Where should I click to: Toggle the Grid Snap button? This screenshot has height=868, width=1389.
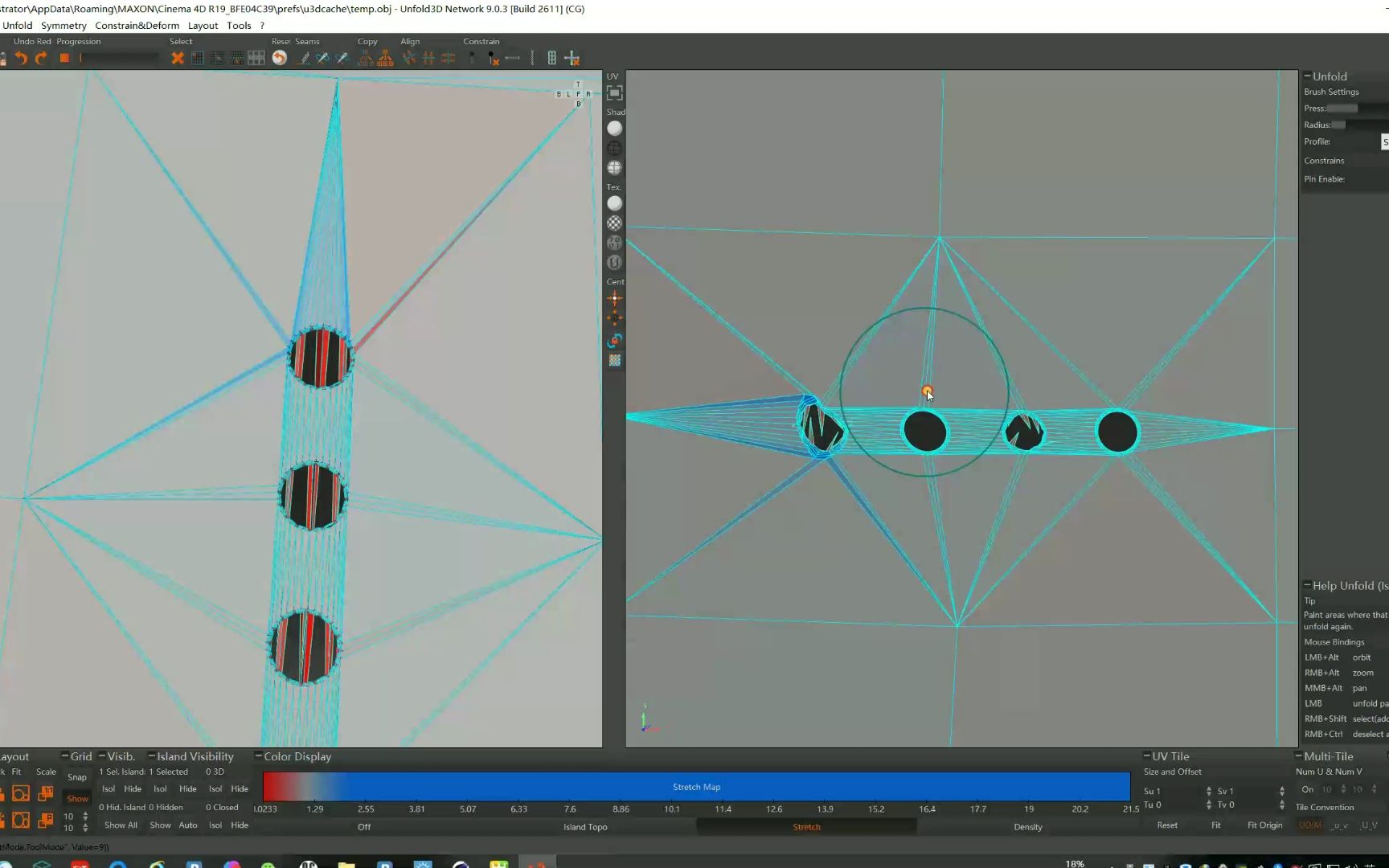coord(77,777)
